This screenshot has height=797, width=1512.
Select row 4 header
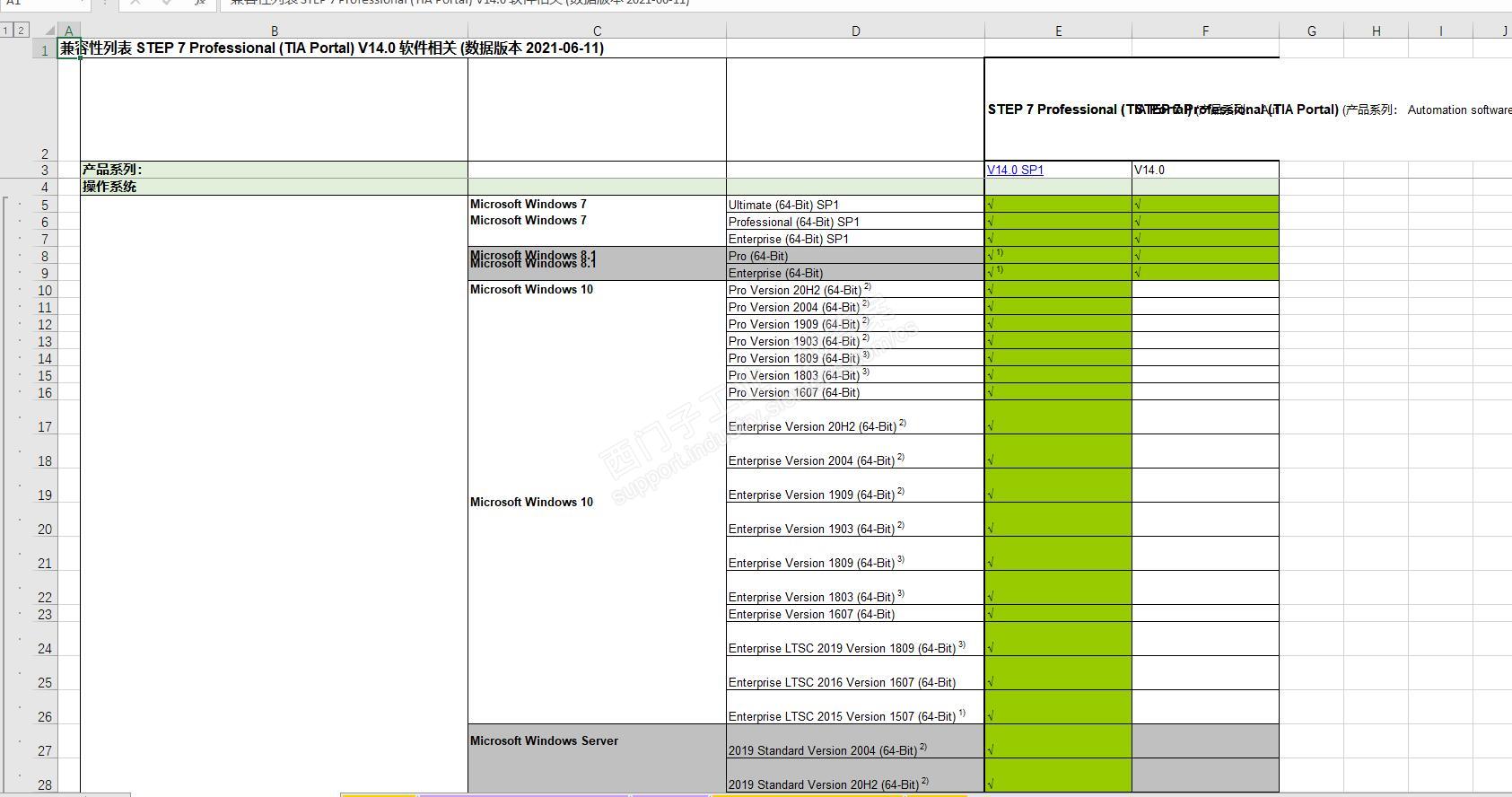click(44, 187)
